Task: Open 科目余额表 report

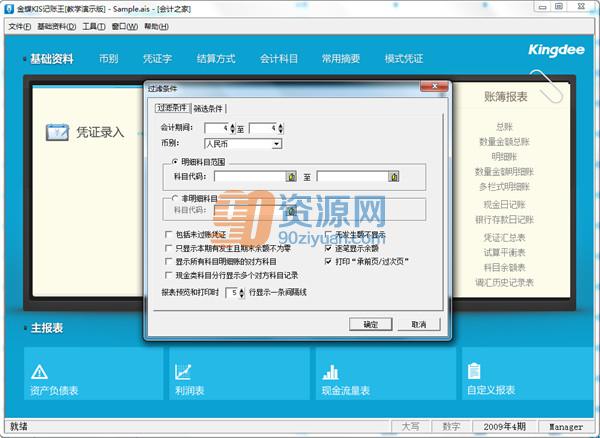Action: (x=504, y=267)
